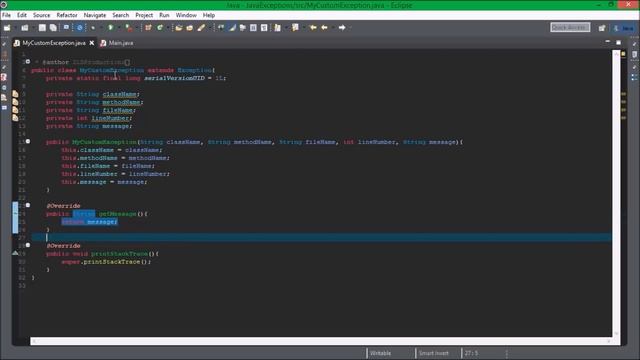
Task: Click the highlighted return message statement
Action: coord(89,222)
